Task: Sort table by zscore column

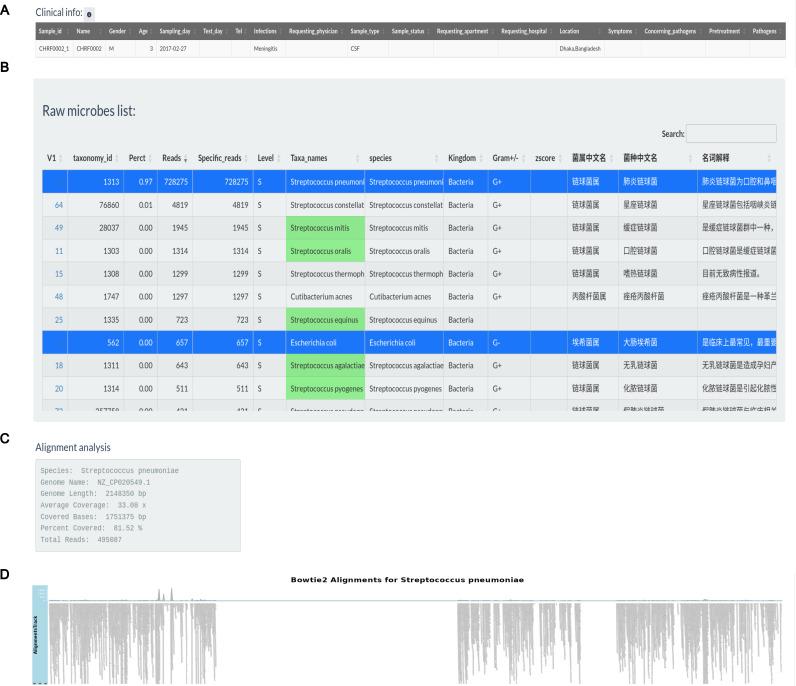Action: [545, 158]
